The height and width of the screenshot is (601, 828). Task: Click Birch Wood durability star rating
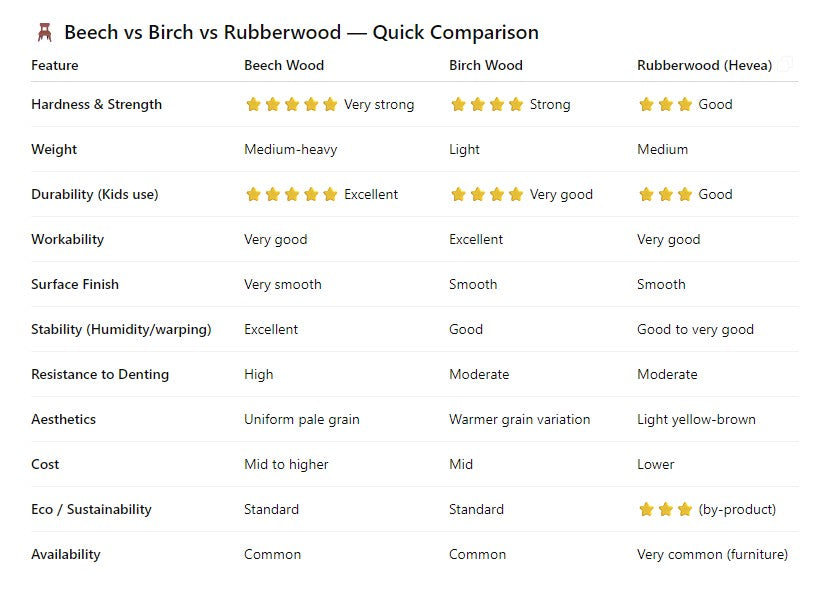487,194
